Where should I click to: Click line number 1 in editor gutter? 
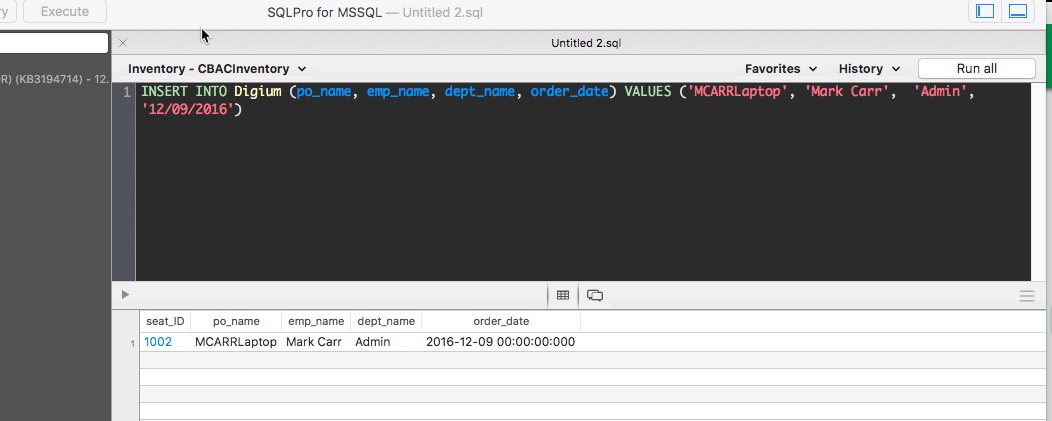pyautogui.click(x=127, y=91)
